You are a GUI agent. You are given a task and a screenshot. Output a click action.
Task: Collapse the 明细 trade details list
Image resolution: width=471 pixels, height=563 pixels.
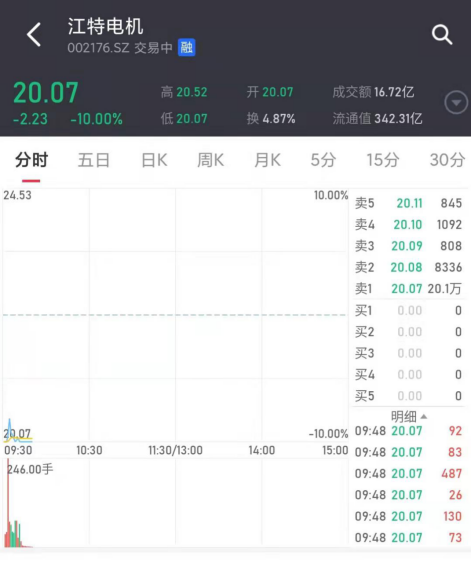pyautogui.click(x=409, y=417)
